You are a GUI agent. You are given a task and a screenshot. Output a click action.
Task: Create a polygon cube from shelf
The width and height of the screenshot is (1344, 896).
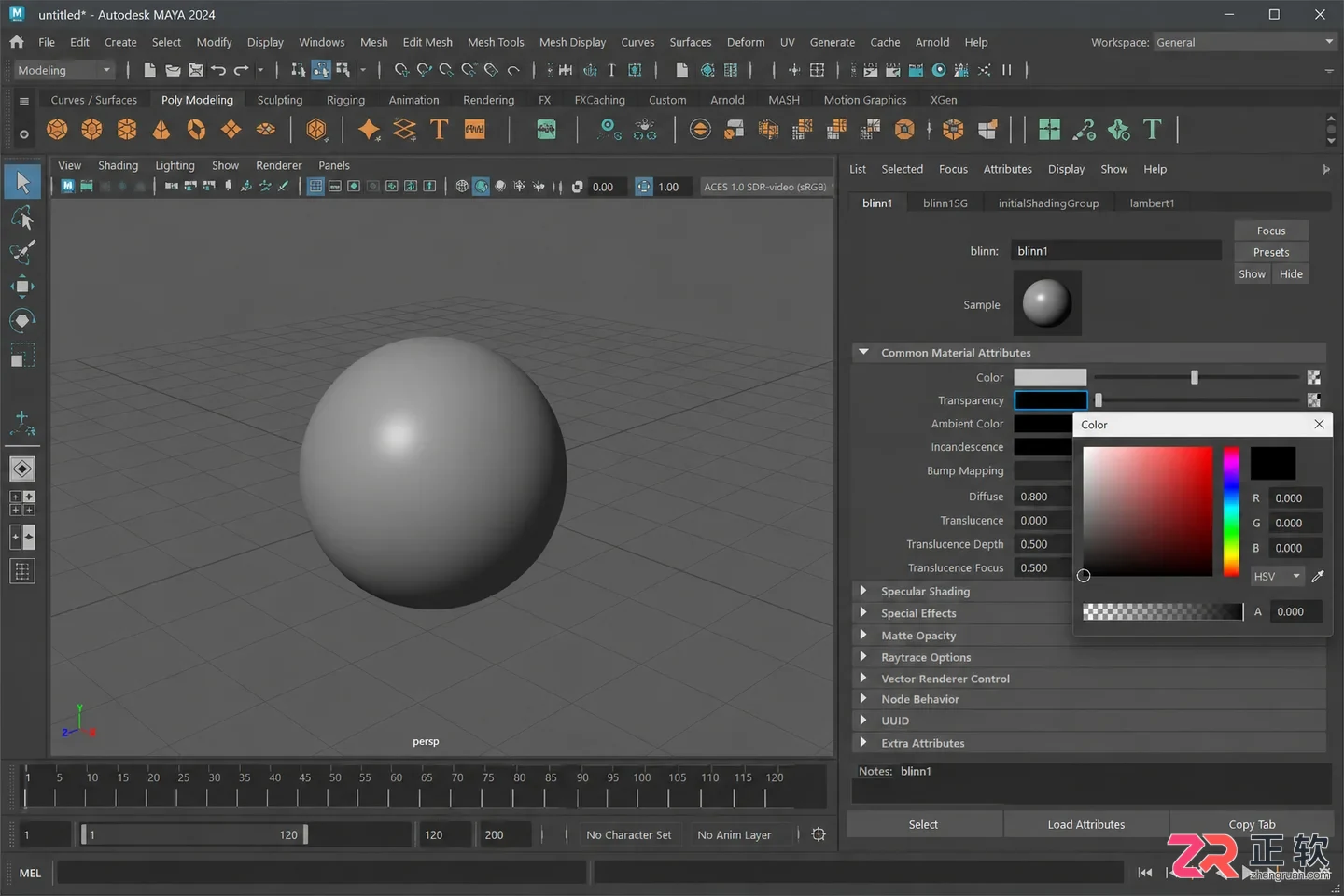coord(91,130)
